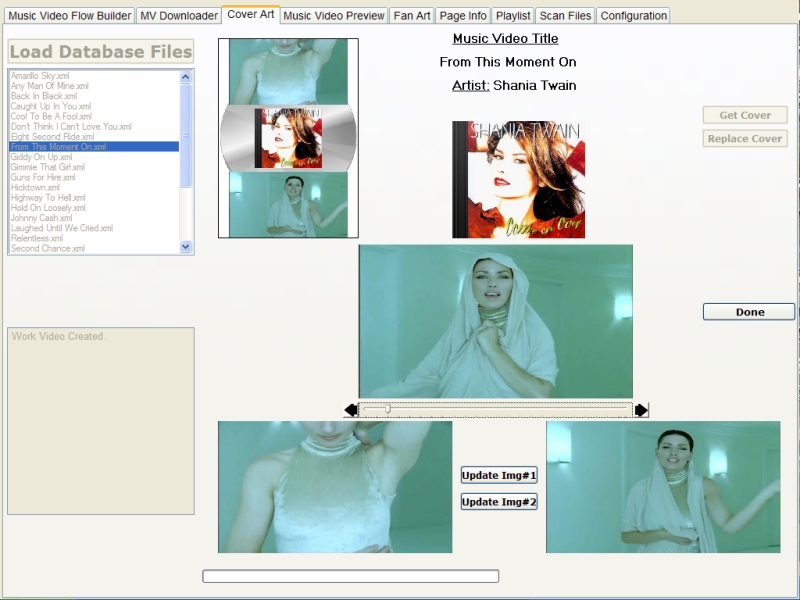Choose Amarillo Sky.xml from the file list
This screenshot has height=600, width=800.
click(40, 76)
